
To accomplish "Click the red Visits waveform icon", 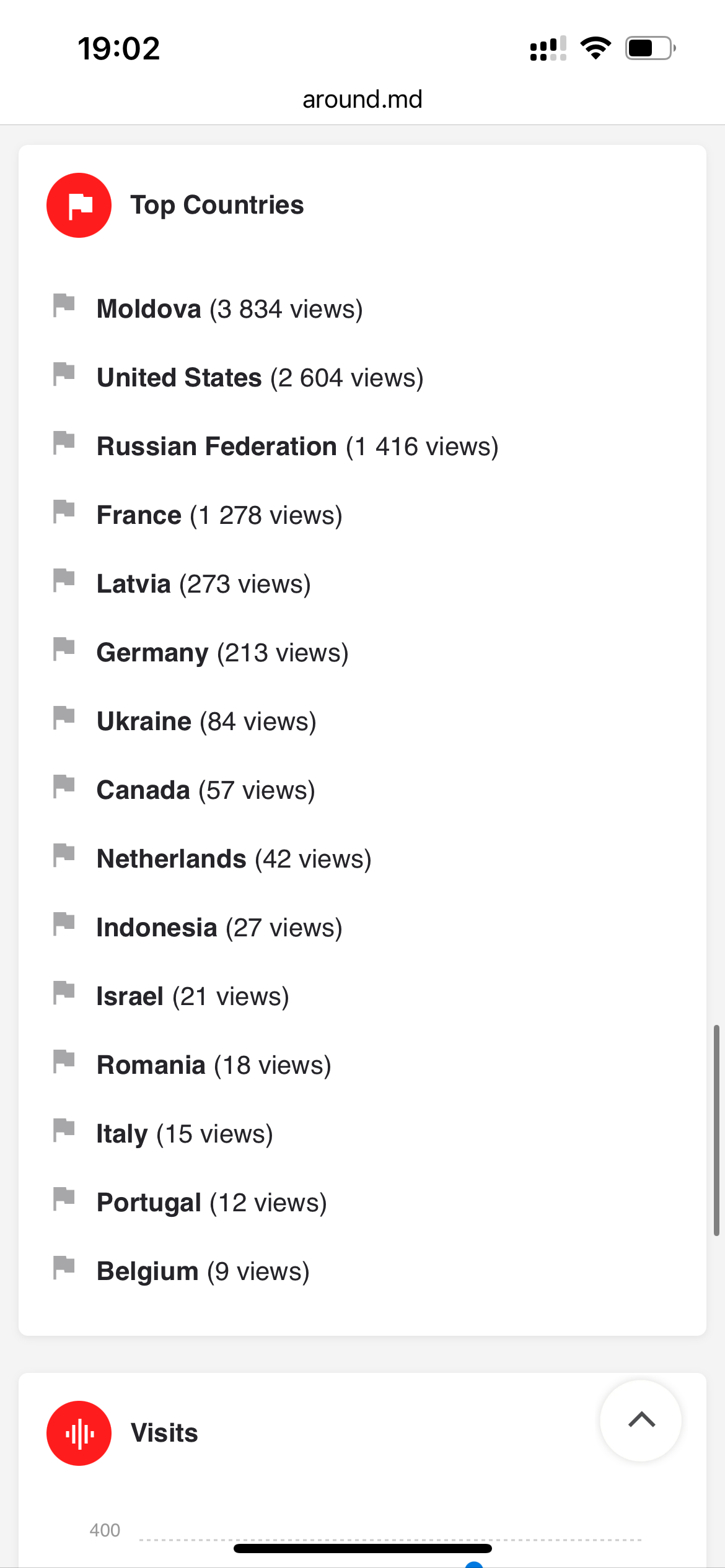I will click(79, 1433).
